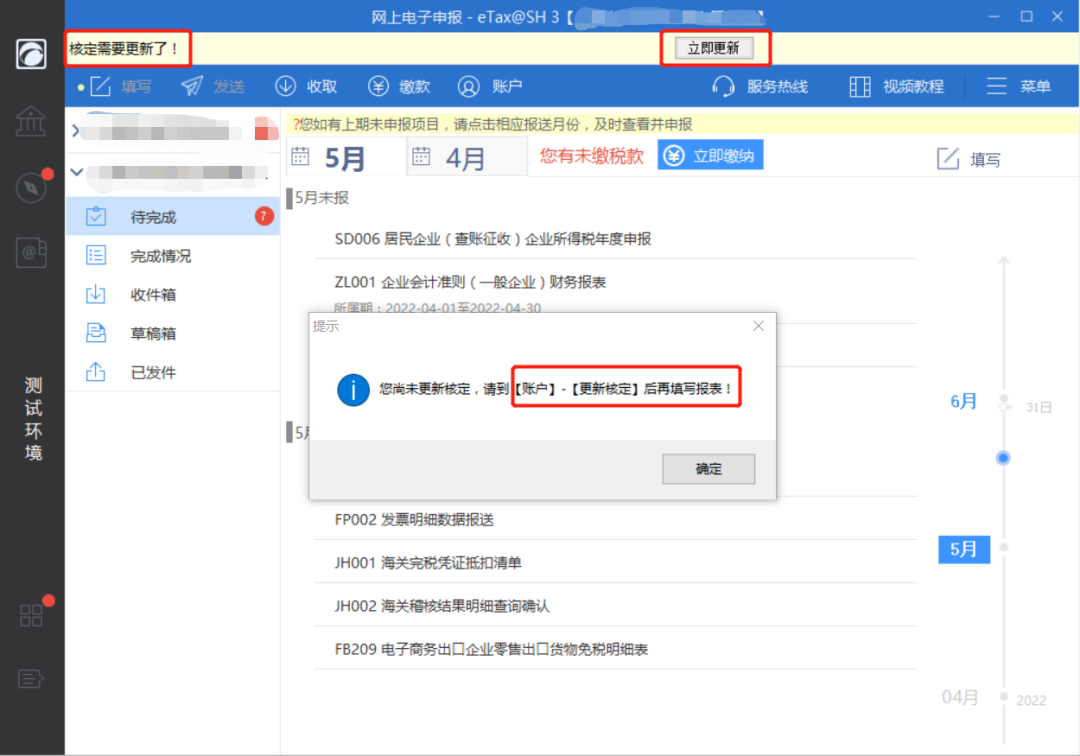
Task: Confirm the dialog by clicking 确定
Action: 708,469
